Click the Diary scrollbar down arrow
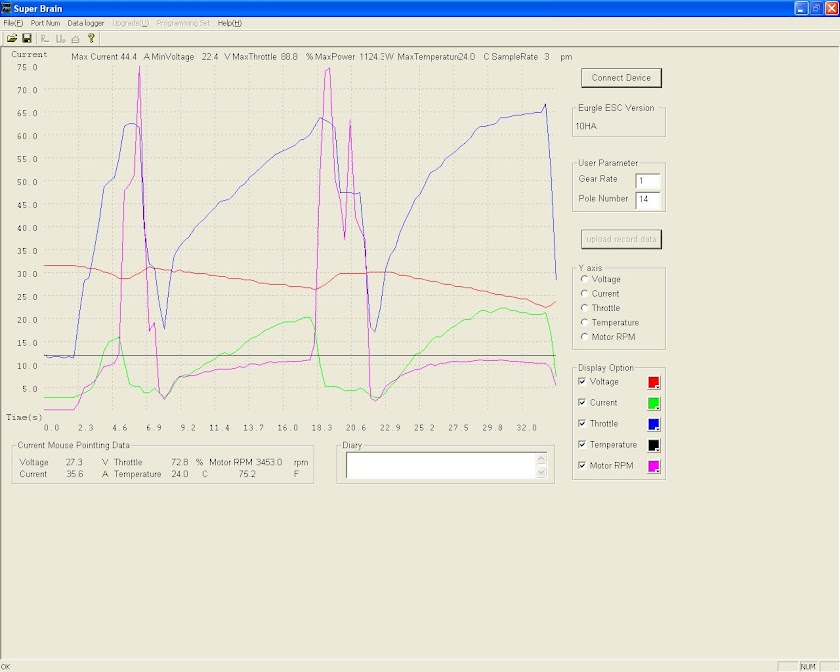Image resolution: width=840 pixels, height=672 pixels. click(x=541, y=472)
